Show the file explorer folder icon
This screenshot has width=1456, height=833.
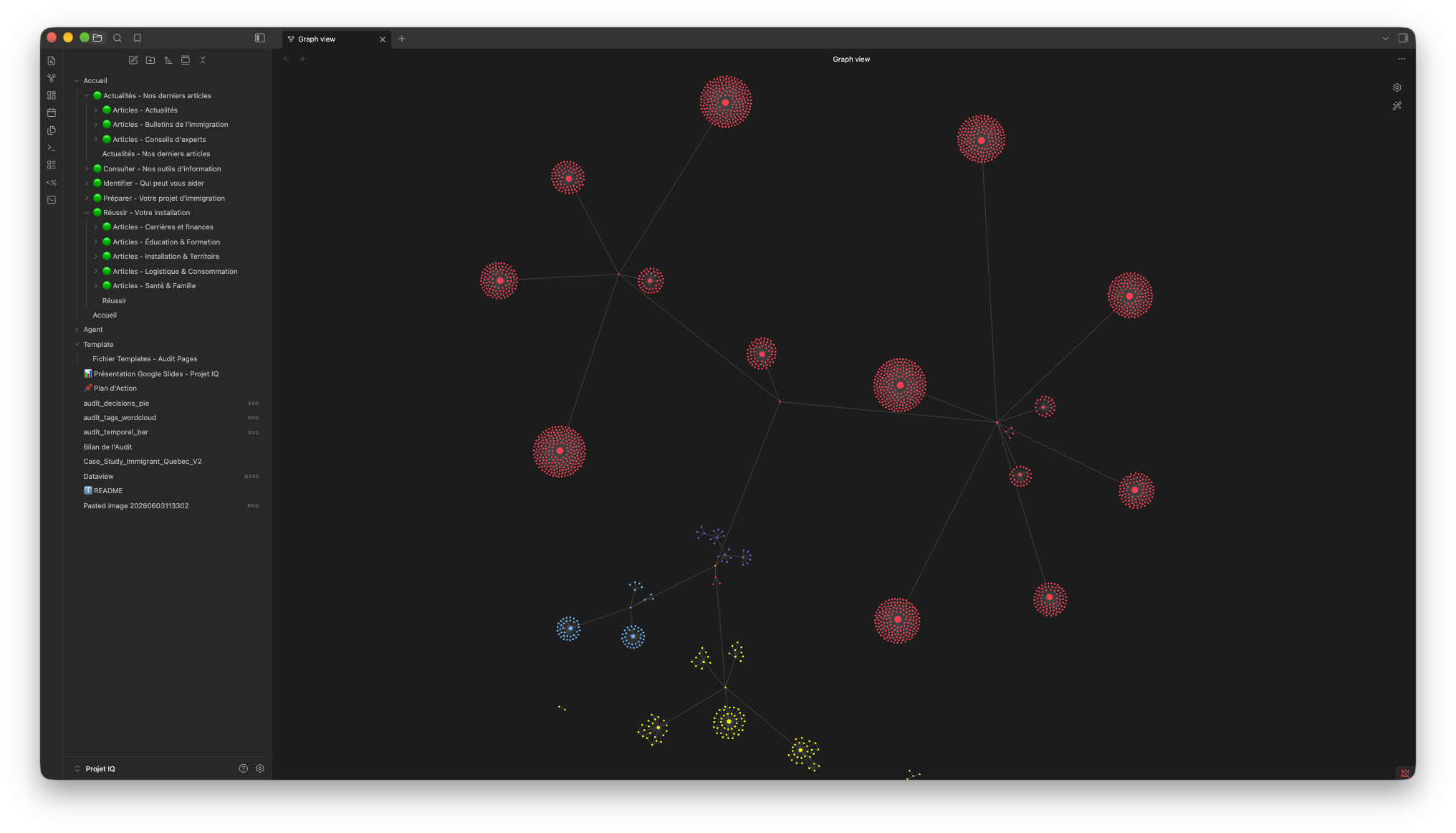(x=97, y=38)
